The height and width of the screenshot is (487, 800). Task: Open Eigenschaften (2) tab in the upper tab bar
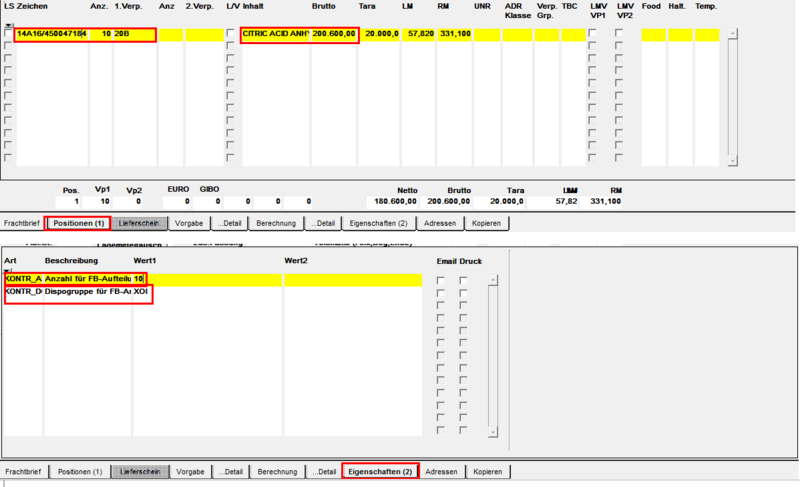pyautogui.click(x=379, y=223)
